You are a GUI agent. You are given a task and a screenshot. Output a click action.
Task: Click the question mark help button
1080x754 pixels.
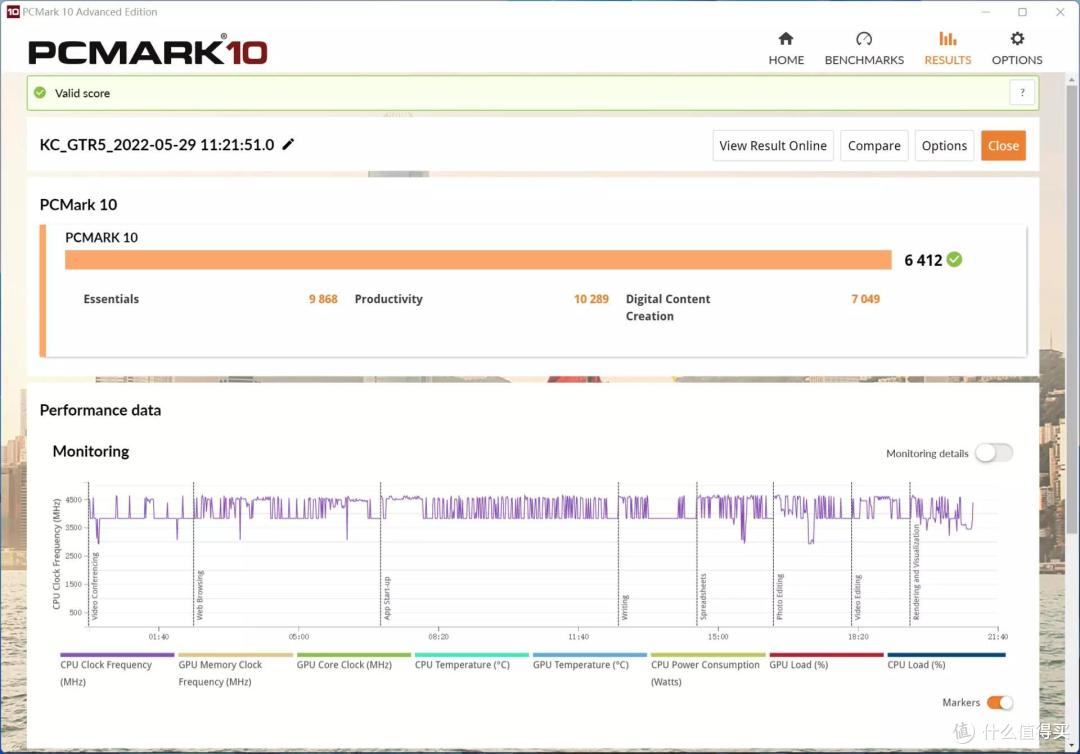click(1022, 92)
